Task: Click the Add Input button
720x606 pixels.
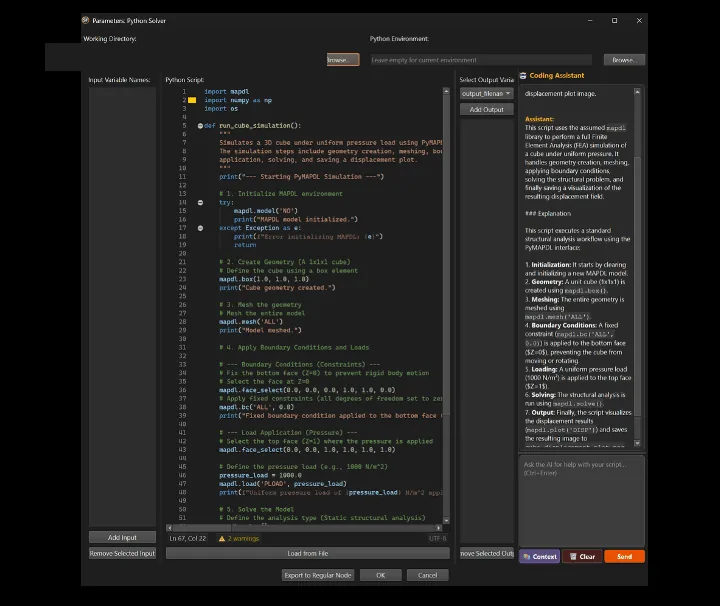Action: (x=122, y=538)
